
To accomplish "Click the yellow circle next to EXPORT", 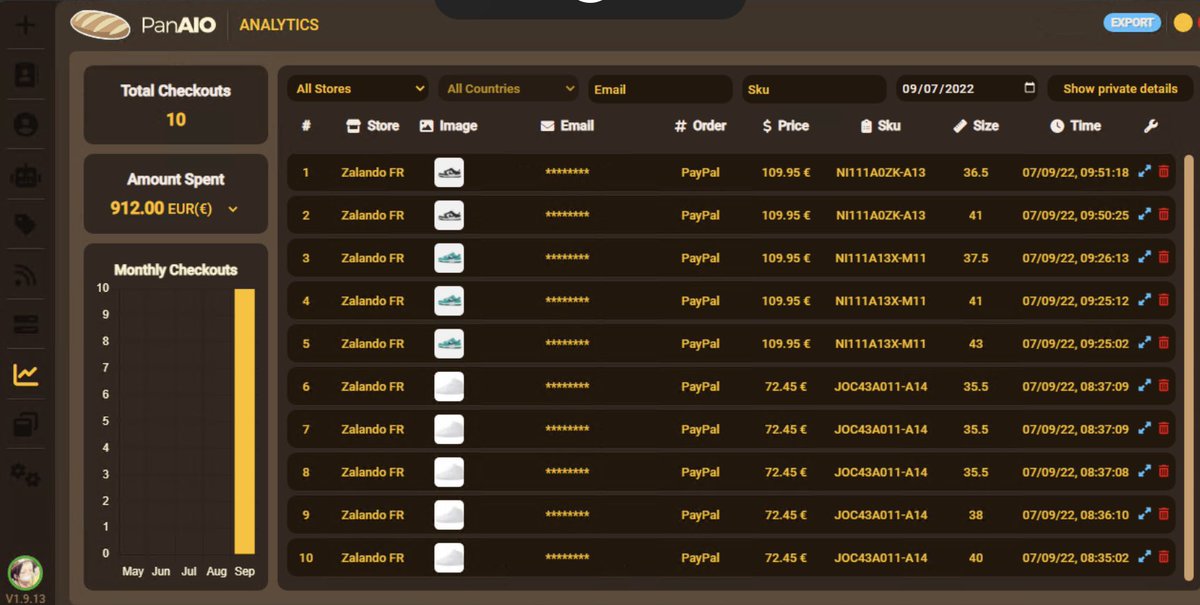I will [x=1182, y=23].
